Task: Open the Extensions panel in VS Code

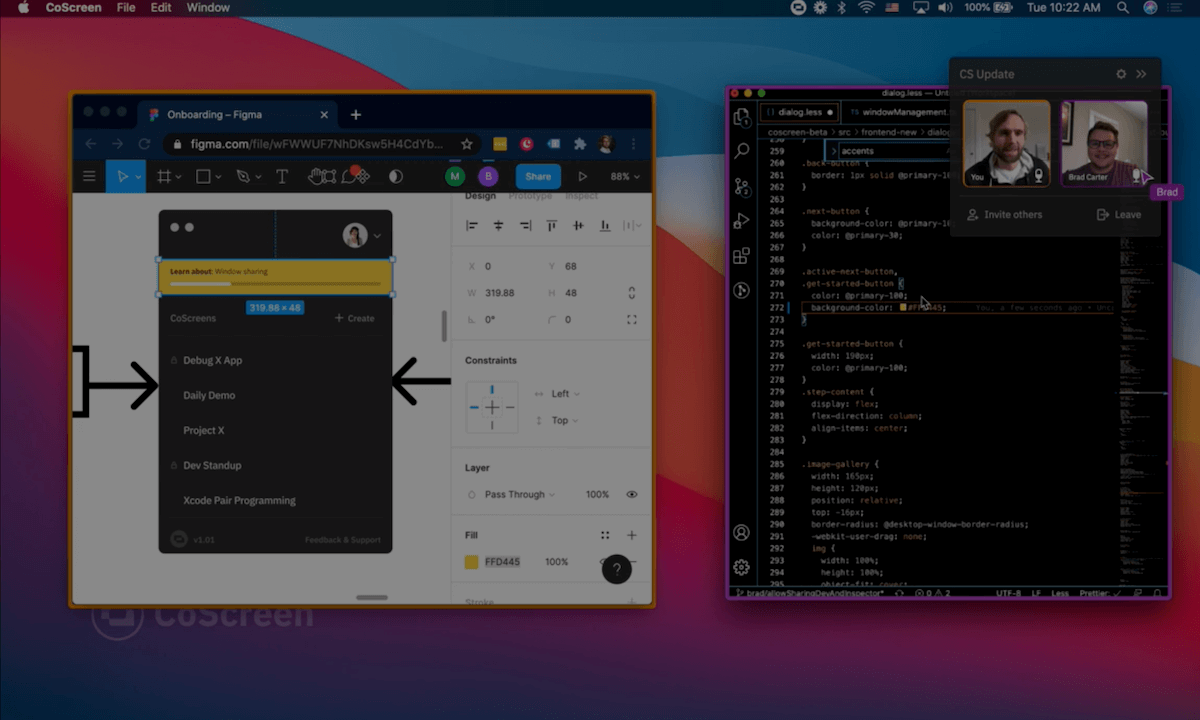Action: [741, 256]
